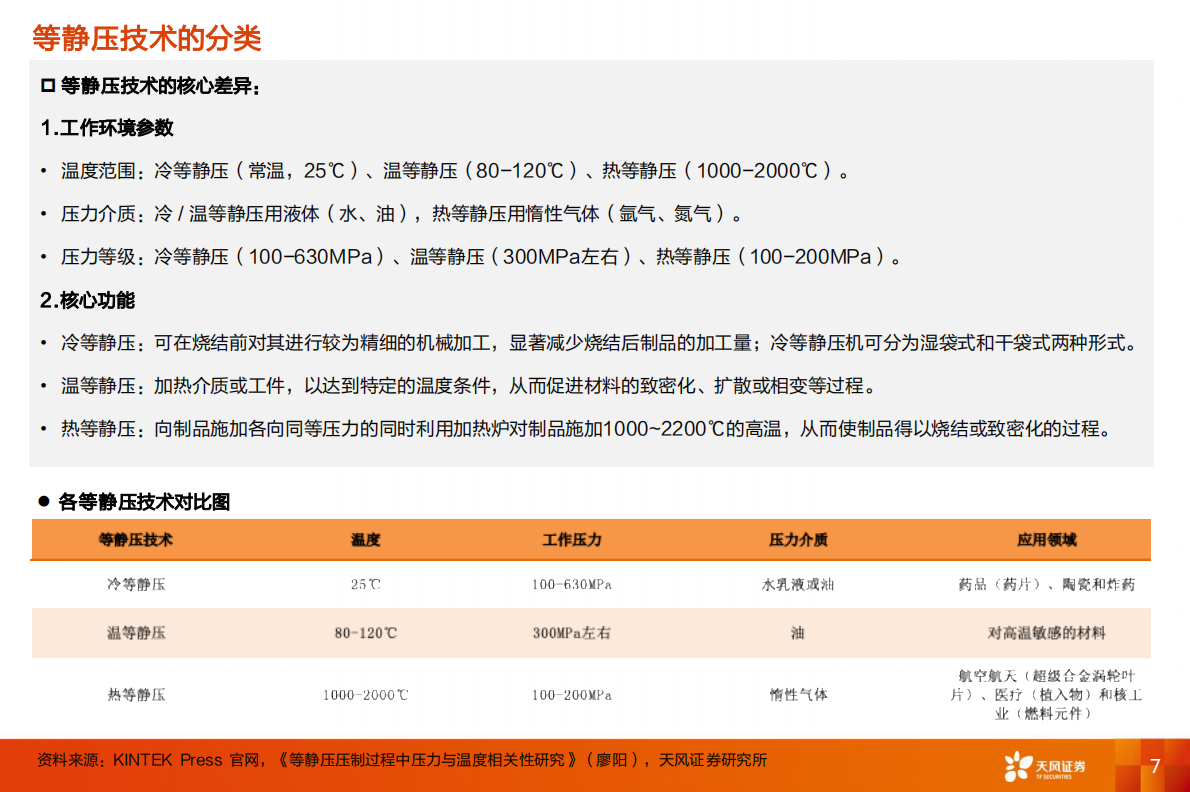Click the black round bullet before 各等静压技术对比图
The image size is (1190, 792).
pyautogui.click(x=43, y=501)
